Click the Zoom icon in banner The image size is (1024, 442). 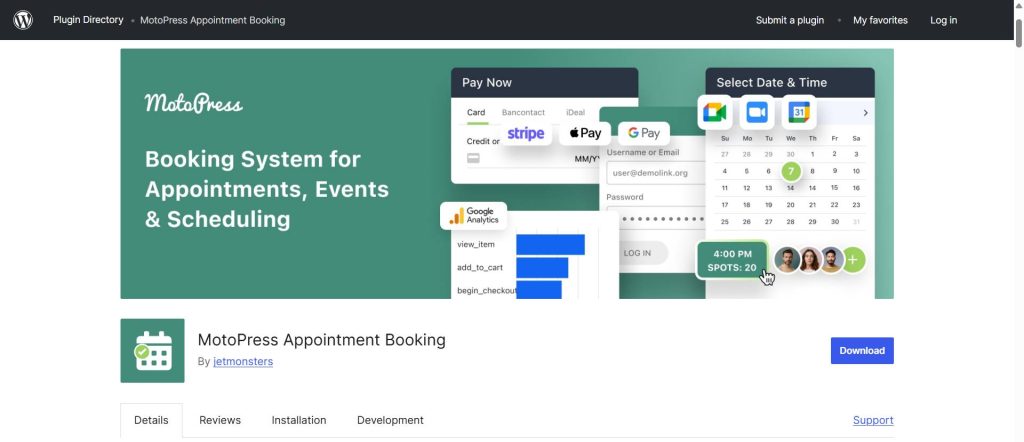[x=757, y=112]
